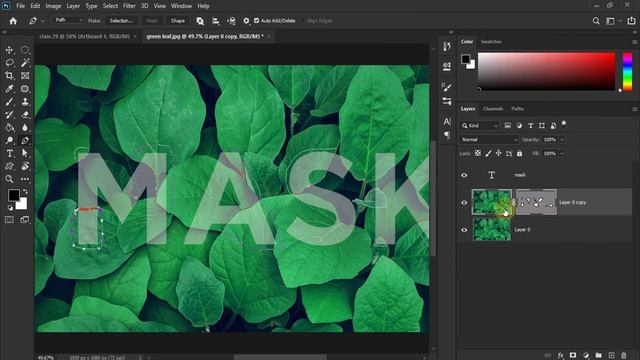The width and height of the screenshot is (640, 360).
Task: Select the Layer 0 copy mask thumbnail
Action: 536,202
